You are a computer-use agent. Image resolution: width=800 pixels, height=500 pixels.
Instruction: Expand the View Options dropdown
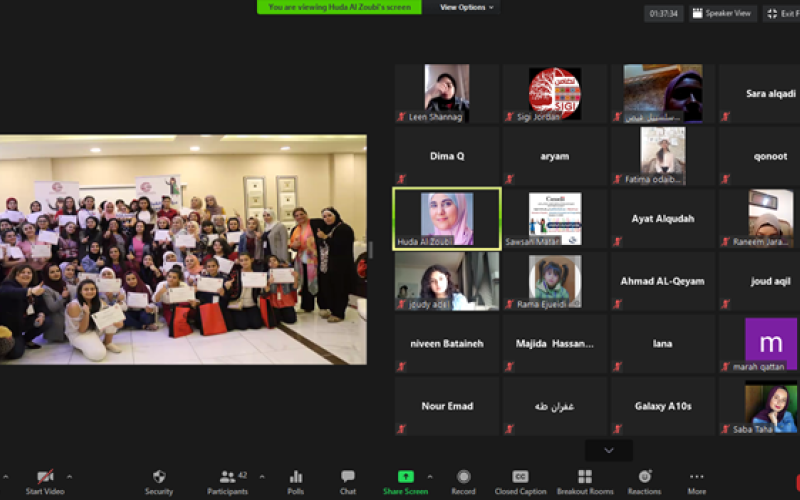(466, 7)
